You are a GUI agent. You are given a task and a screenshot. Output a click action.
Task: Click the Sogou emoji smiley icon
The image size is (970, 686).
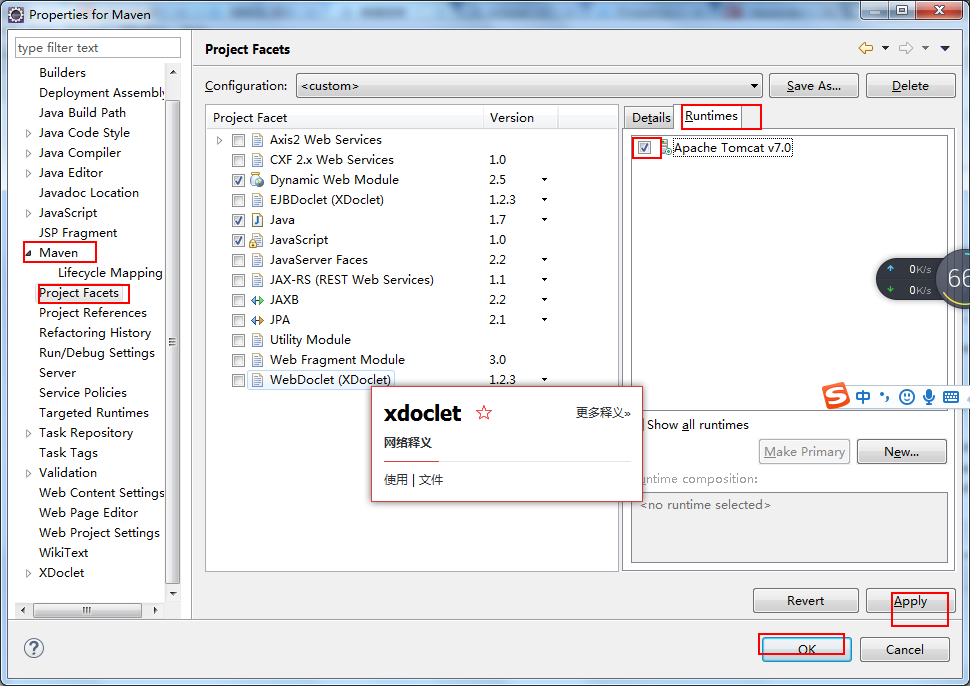click(x=907, y=397)
